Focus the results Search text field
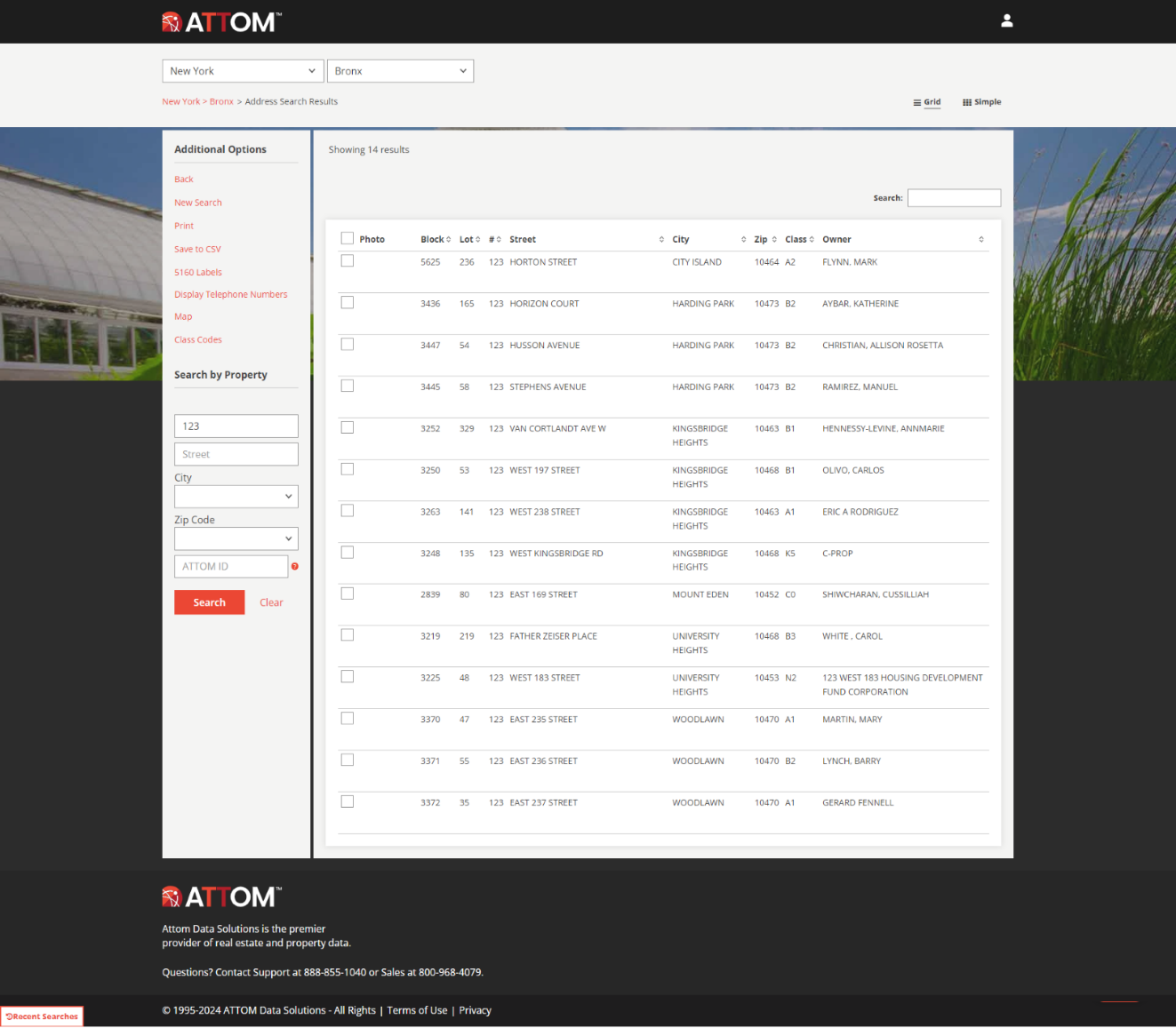This screenshot has height=1028, width=1176. click(x=954, y=198)
